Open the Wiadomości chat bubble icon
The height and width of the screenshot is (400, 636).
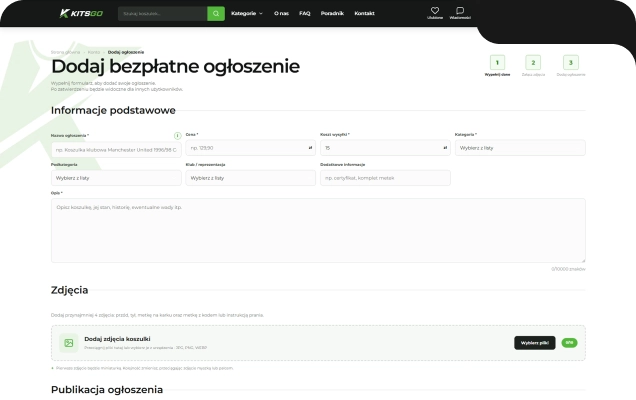tap(460, 11)
